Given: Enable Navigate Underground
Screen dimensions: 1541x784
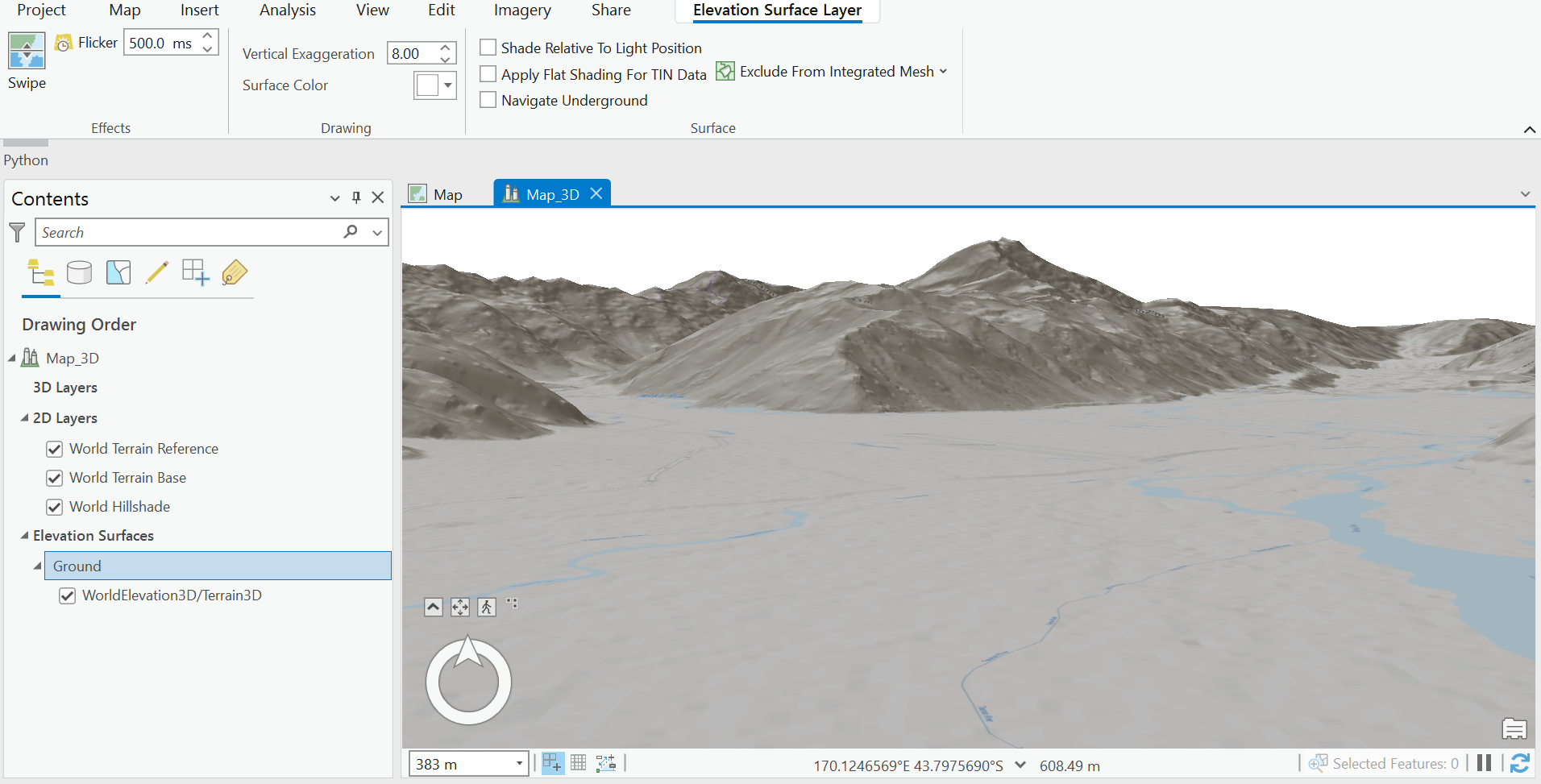Looking at the screenshot, I should [488, 100].
